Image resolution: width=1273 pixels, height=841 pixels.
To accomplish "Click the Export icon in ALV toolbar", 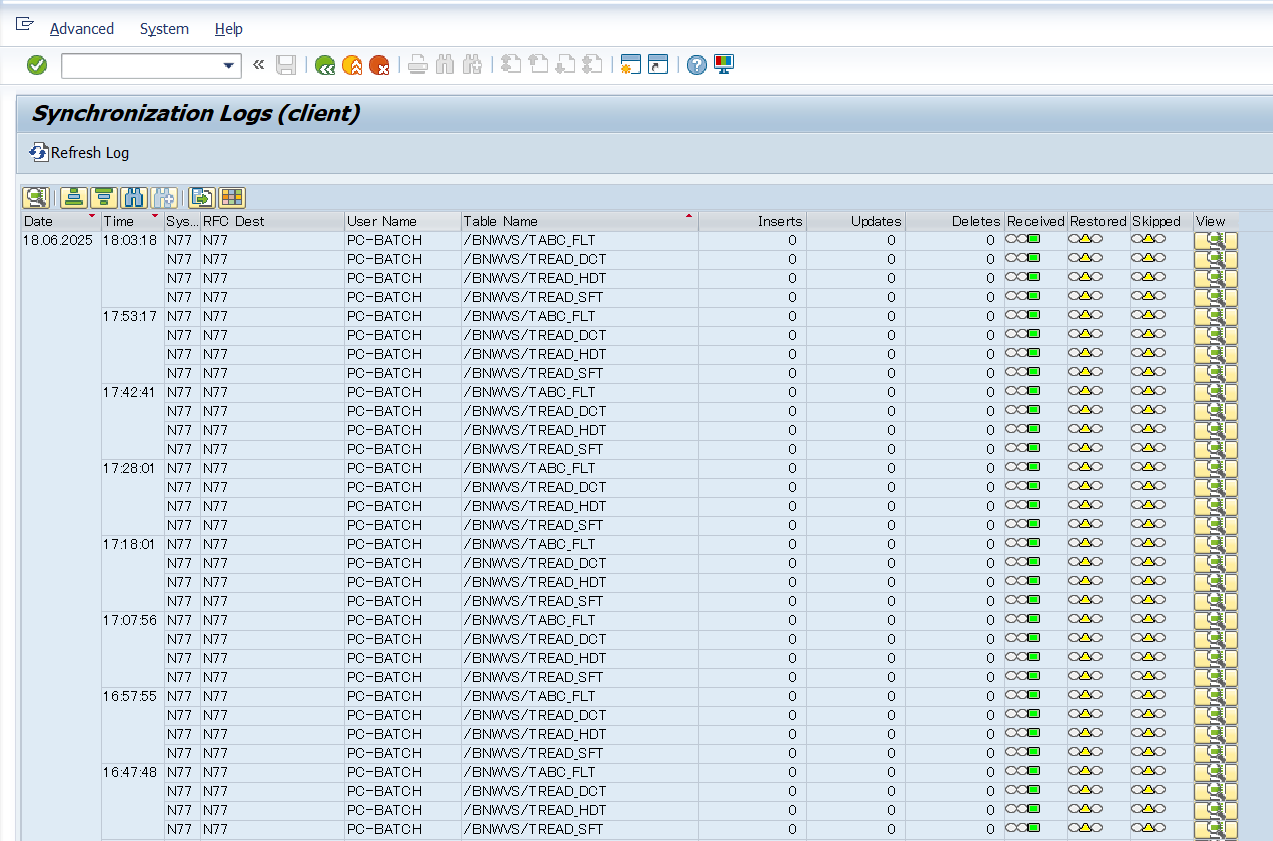I will (202, 198).
